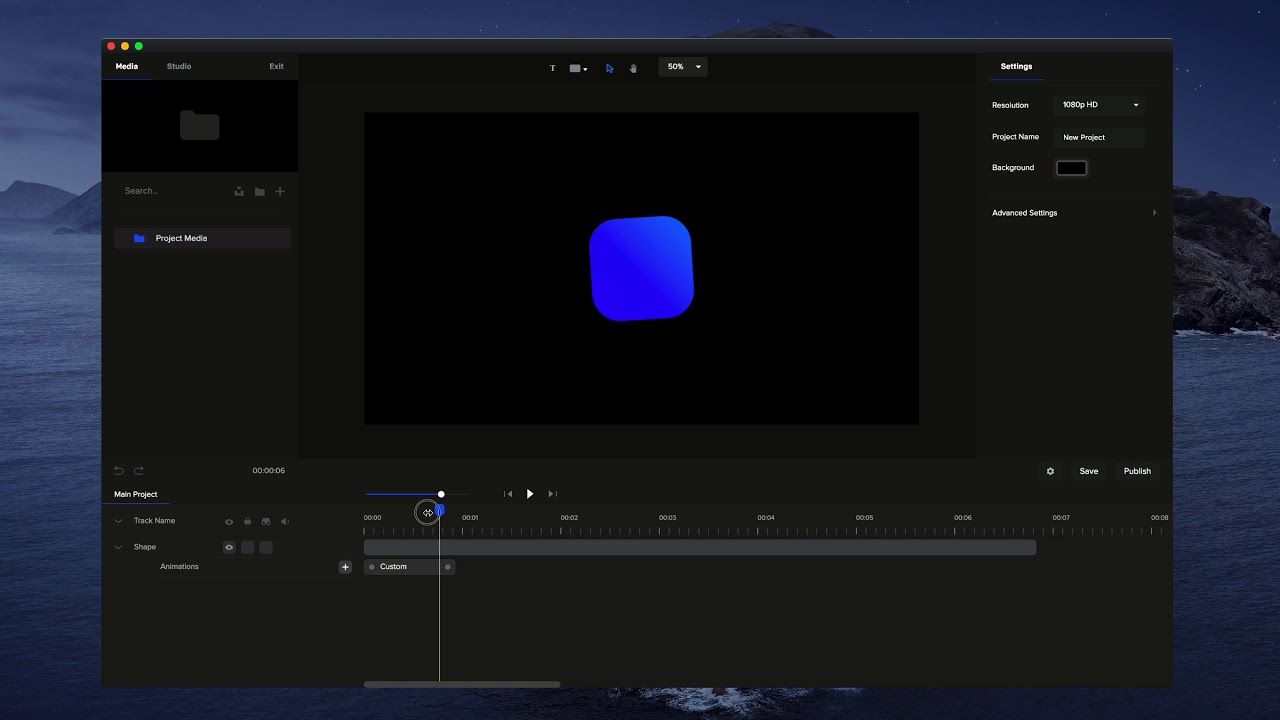Collapse the Shape layer chevron
Image resolution: width=1280 pixels, height=720 pixels.
(x=118, y=547)
